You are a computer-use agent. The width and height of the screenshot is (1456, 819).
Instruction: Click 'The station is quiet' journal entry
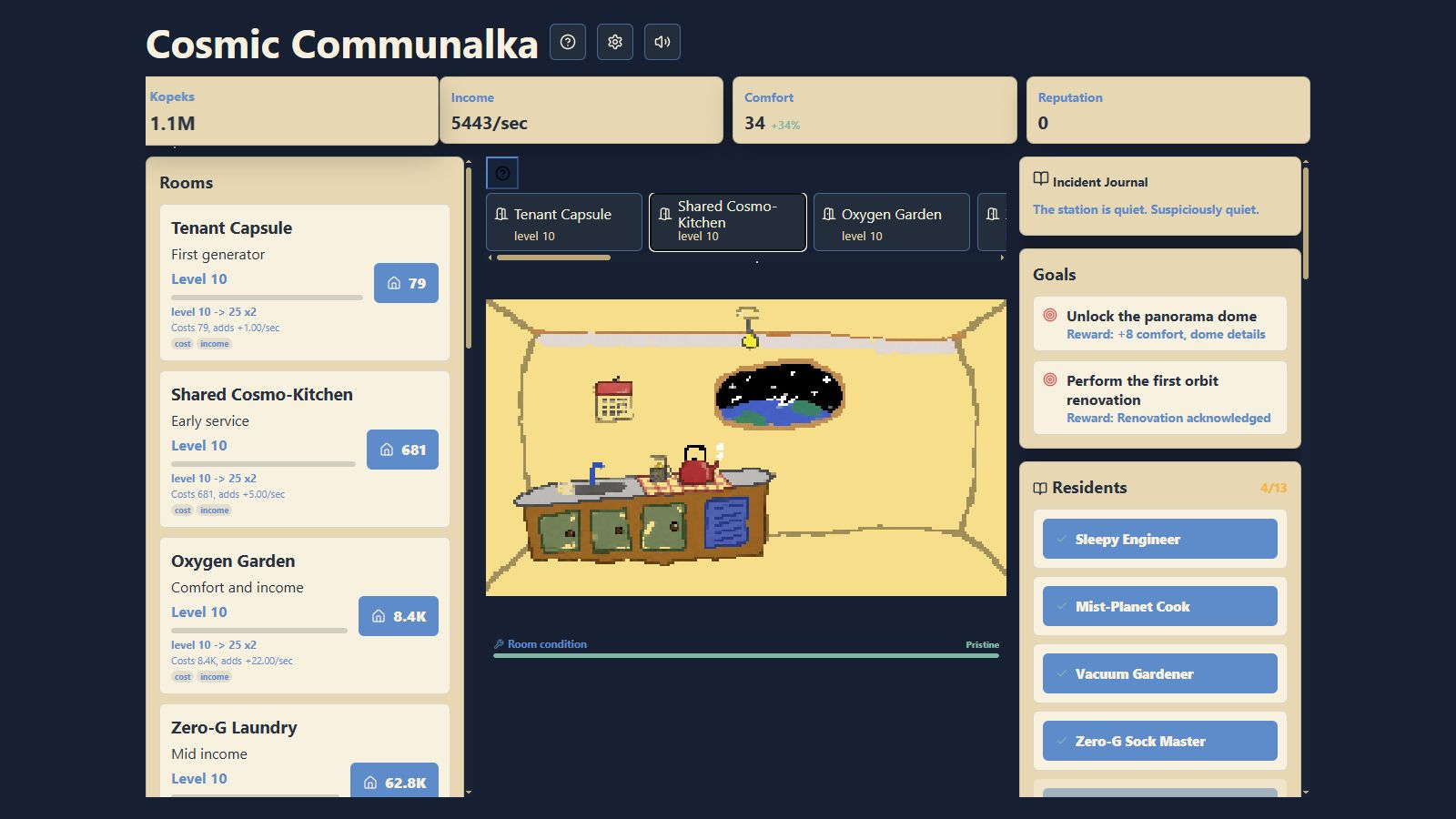pos(1146,209)
